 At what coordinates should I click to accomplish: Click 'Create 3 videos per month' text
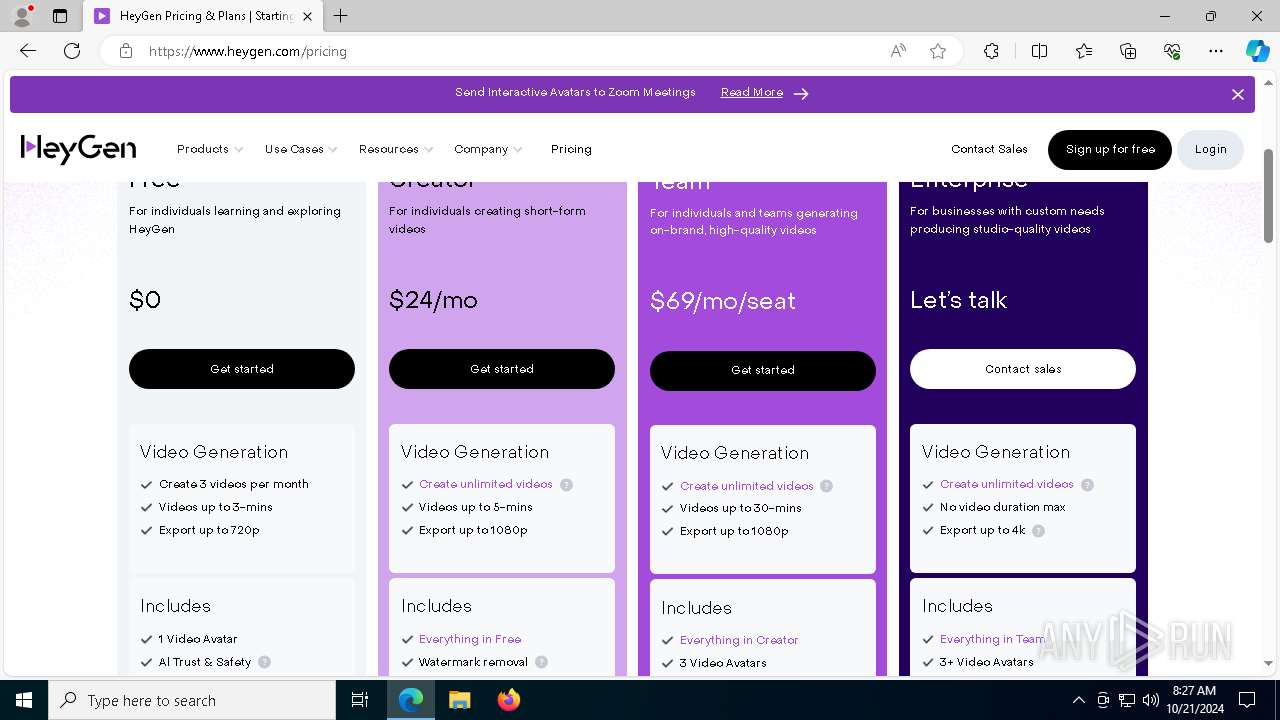[234, 484]
